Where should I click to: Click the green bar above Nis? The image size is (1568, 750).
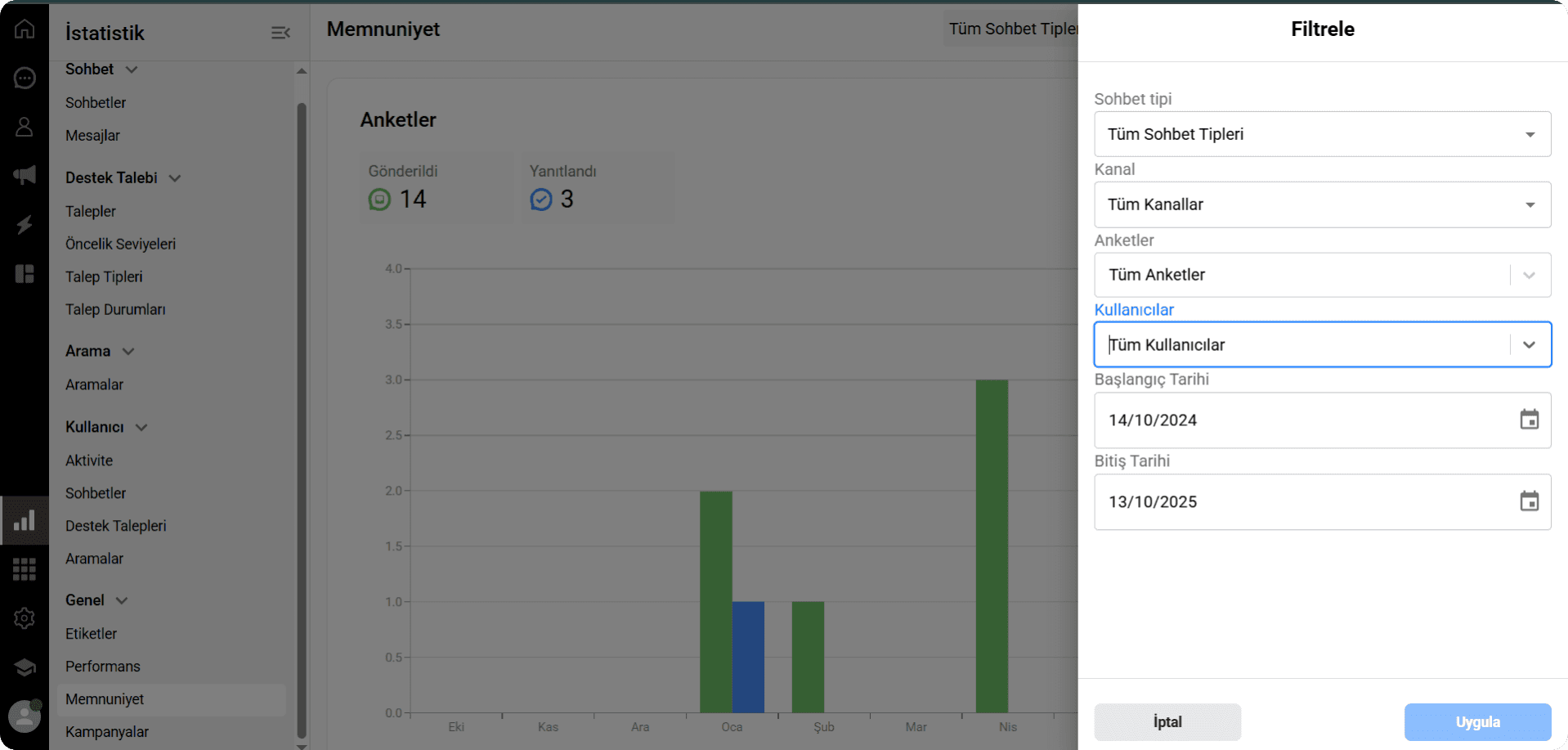(x=992, y=546)
